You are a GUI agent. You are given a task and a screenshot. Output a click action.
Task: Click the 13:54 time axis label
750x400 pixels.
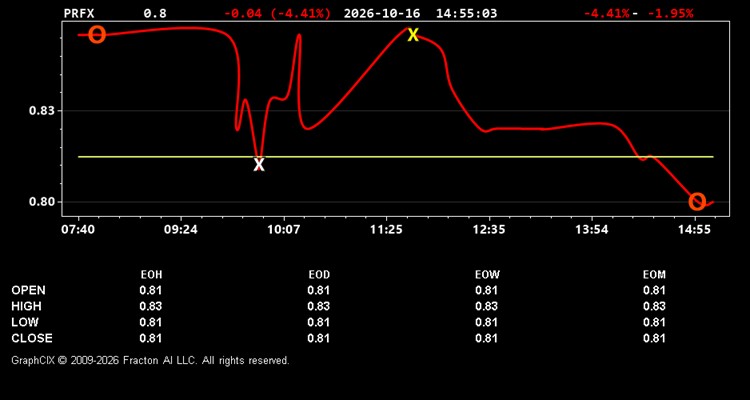(x=592, y=229)
